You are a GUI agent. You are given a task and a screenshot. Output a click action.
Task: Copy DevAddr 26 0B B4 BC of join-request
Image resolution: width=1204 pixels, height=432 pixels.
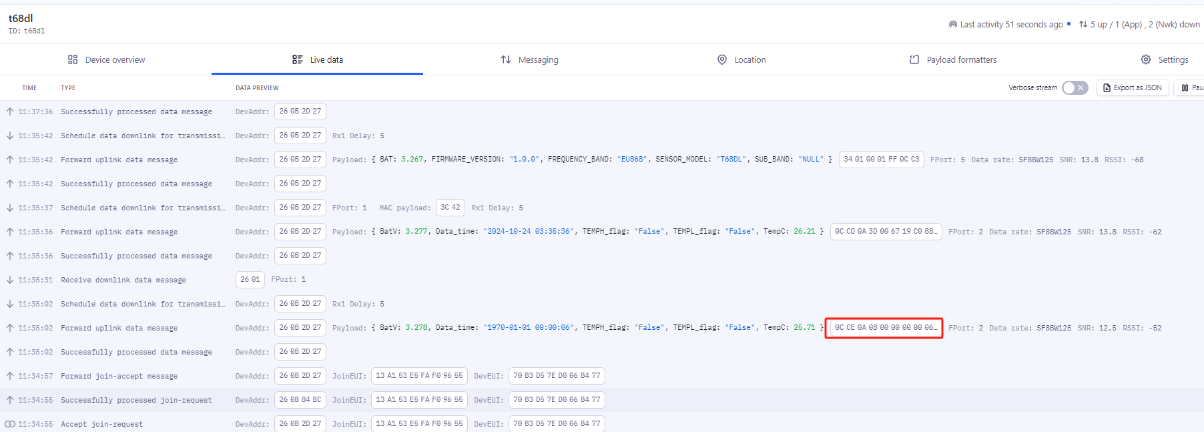click(x=300, y=400)
